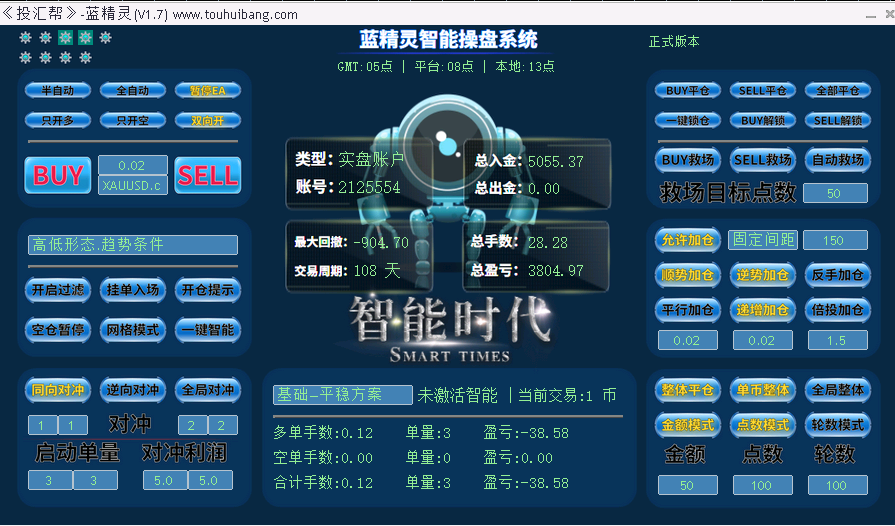
Task: Click the 总入金 value 5055.37
Action: [555, 162]
